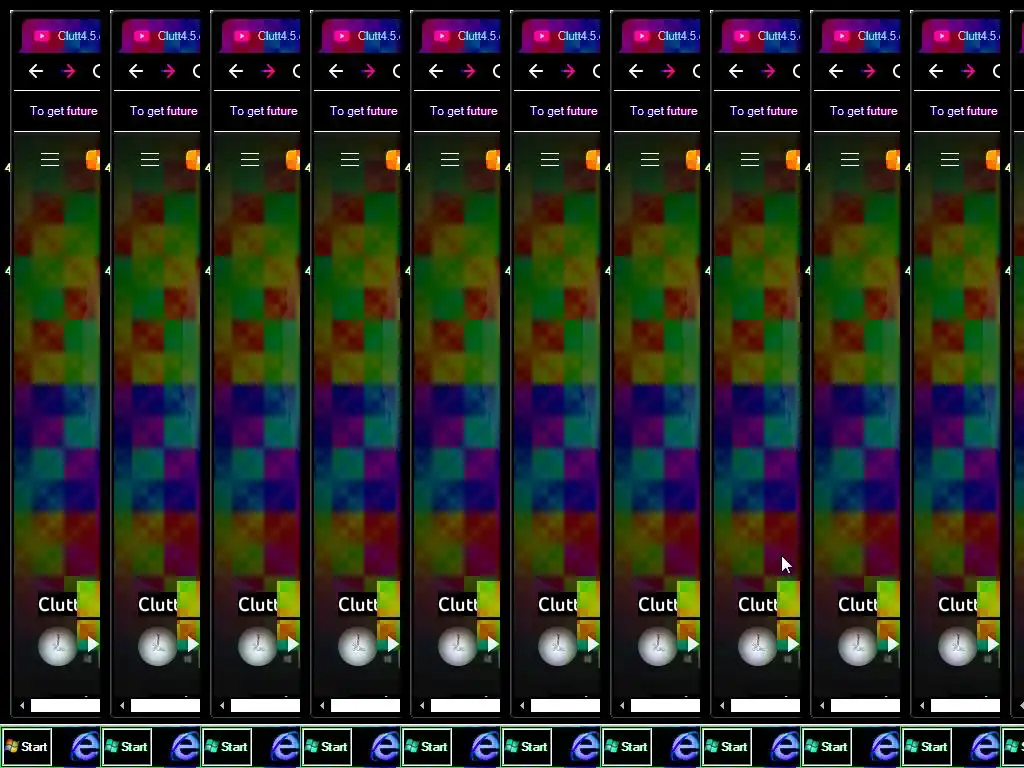Open the second Start button on the taskbar
The height and width of the screenshot is (768, 1024).
point(127,746)
